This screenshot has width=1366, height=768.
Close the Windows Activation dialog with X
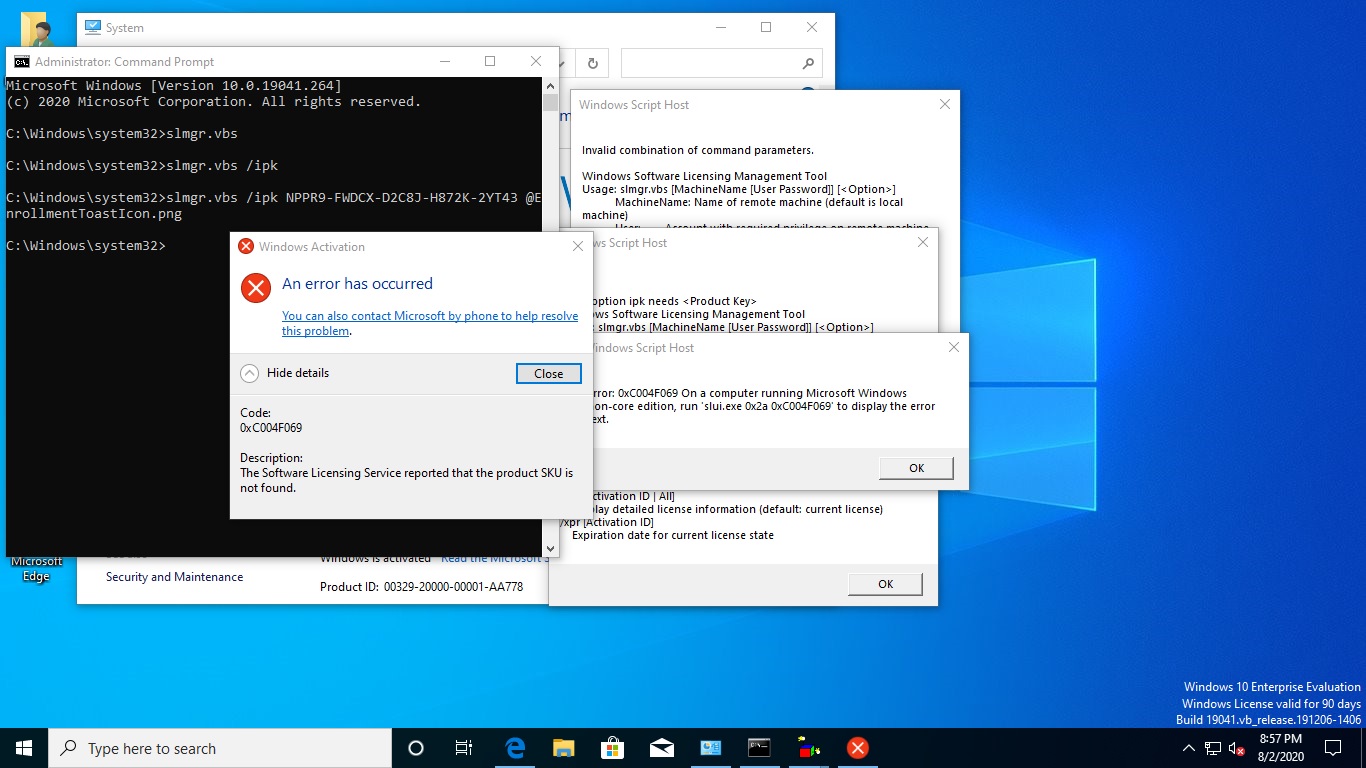coord(577,246)
